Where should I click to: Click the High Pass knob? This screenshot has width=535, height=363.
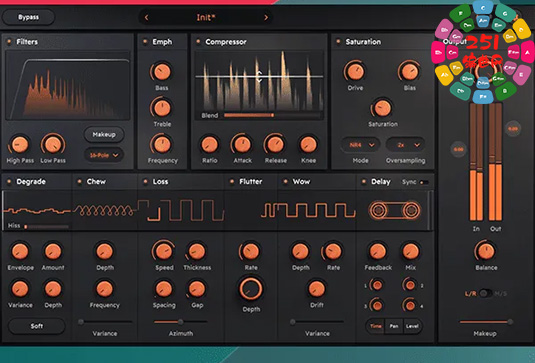click(20, 145)
